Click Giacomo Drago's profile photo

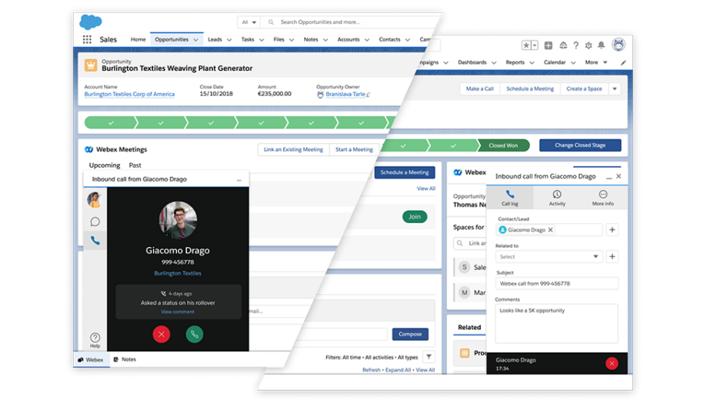[x=178, y=220]
